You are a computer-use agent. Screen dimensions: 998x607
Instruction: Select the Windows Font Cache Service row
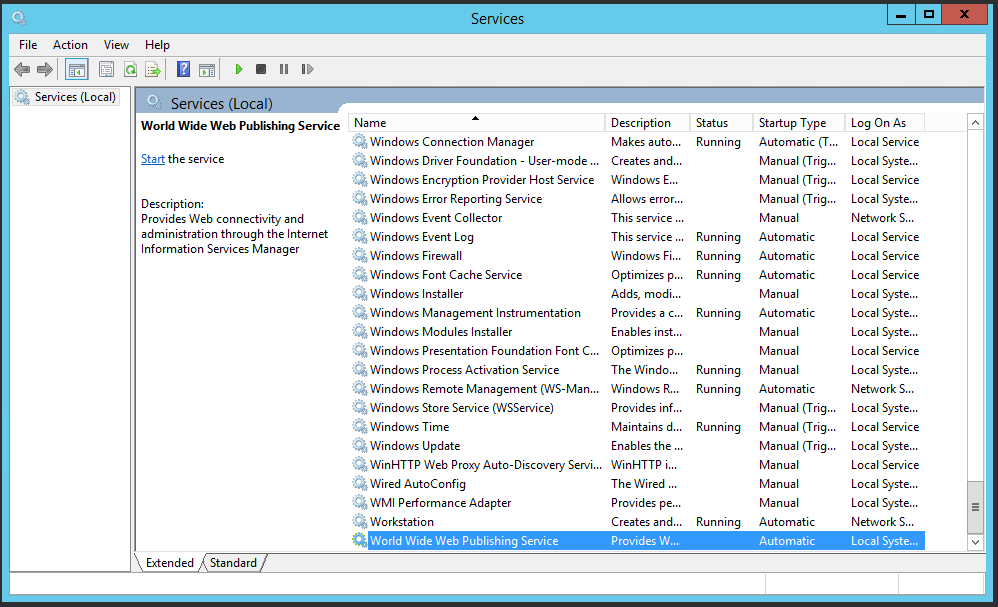coord(638,274)
